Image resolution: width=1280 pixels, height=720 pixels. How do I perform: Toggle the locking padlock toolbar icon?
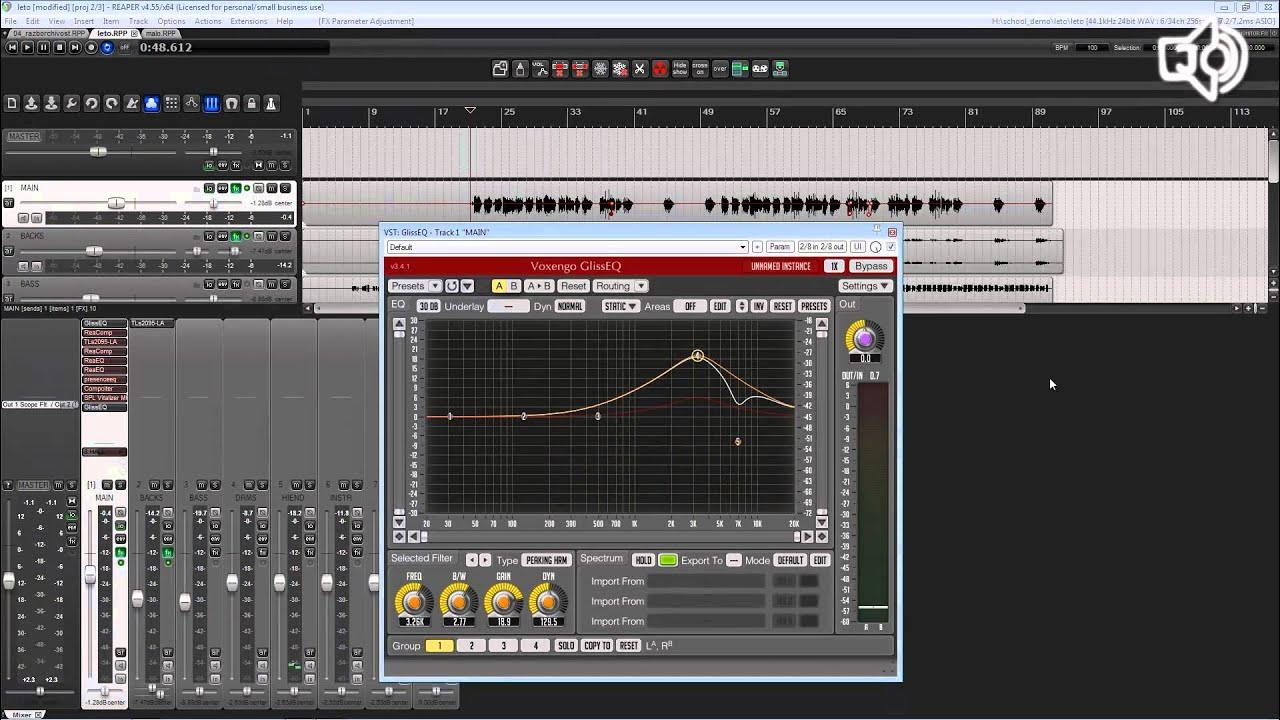point(252,103)
